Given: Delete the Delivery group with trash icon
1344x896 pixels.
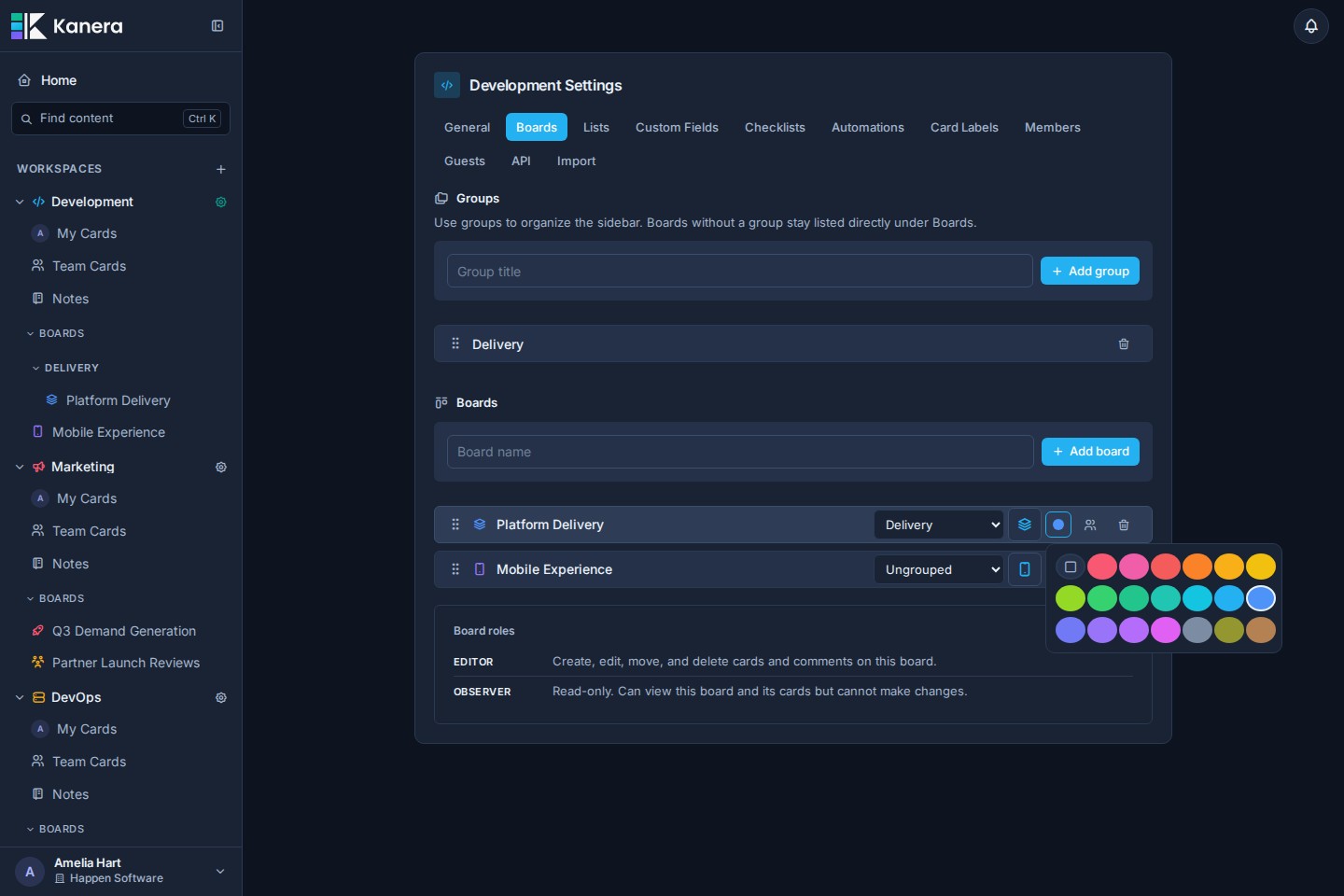Looking at the screenshot, I should coord(1124,344).
